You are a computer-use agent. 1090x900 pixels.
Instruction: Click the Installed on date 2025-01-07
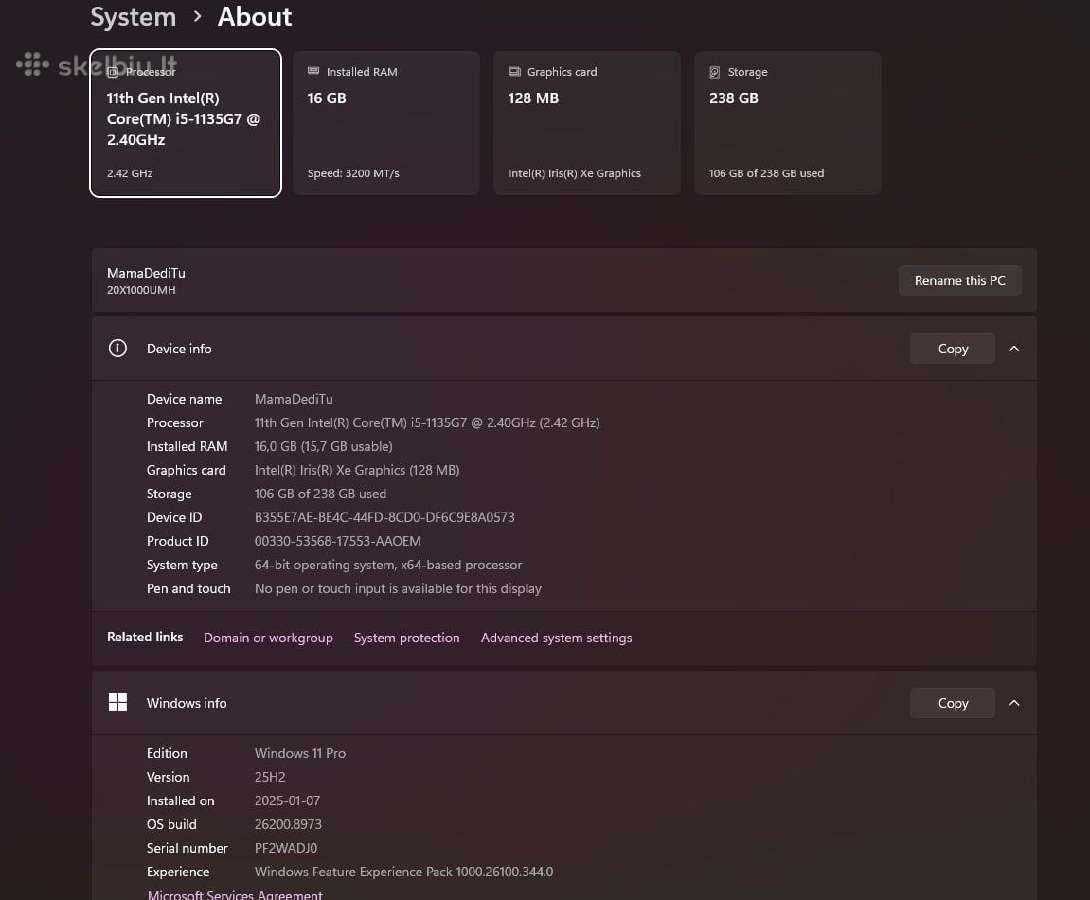287,801
